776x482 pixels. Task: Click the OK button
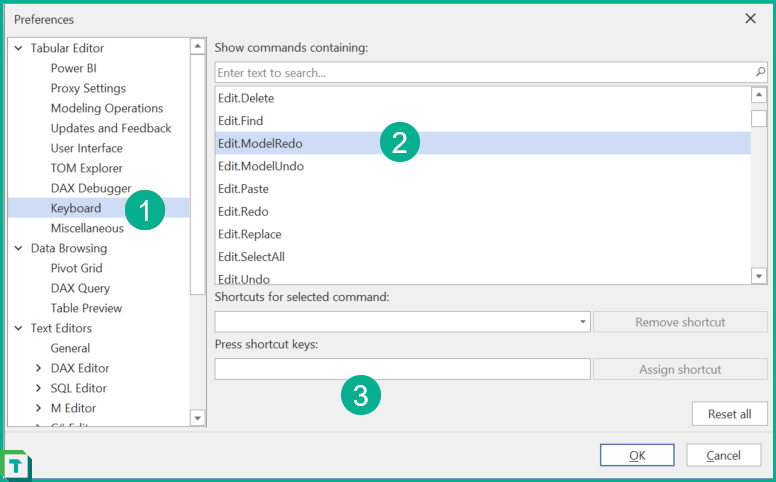[637, 455]
